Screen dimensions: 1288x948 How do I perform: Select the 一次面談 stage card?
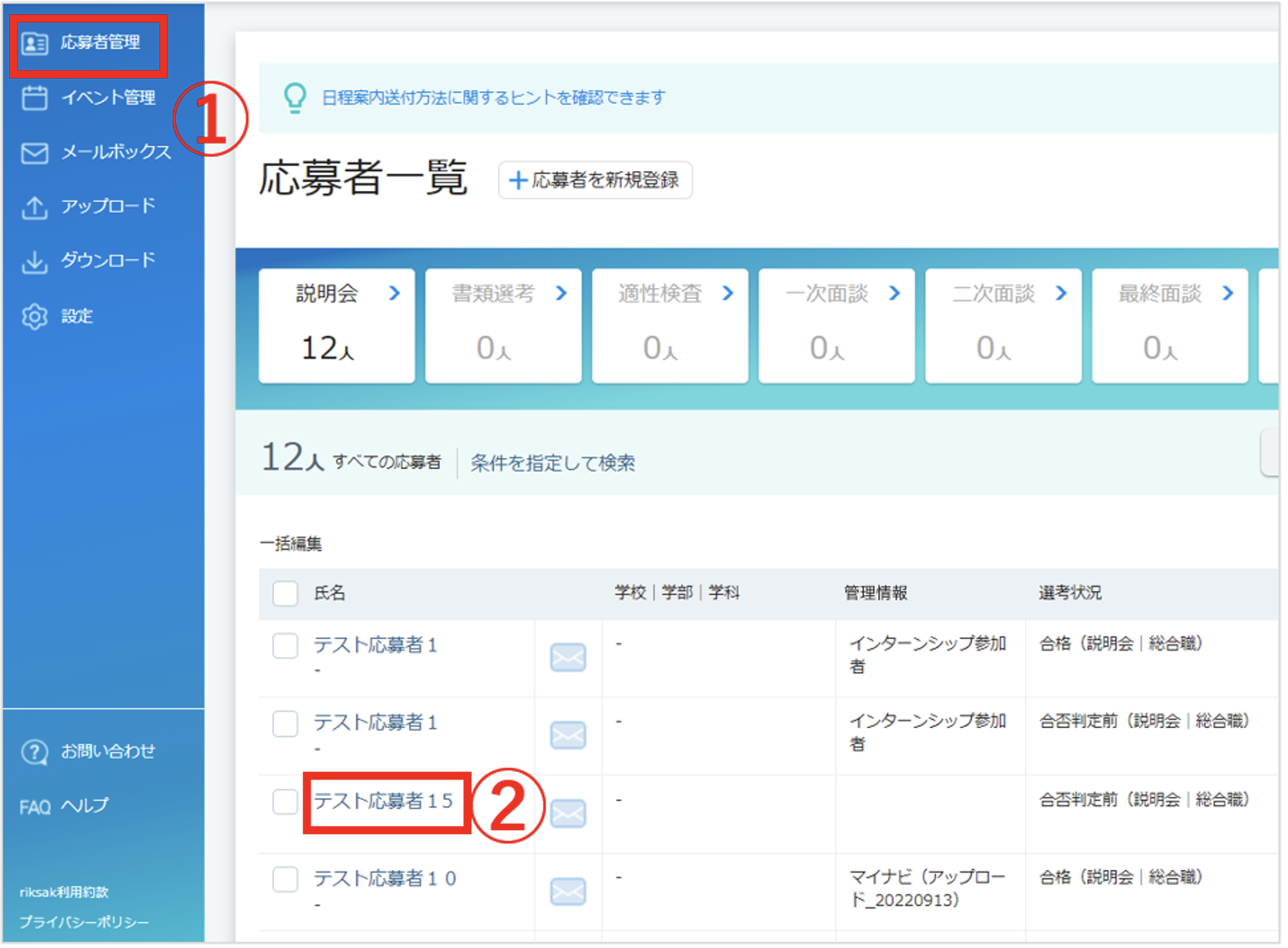click(x=837, y=325)
